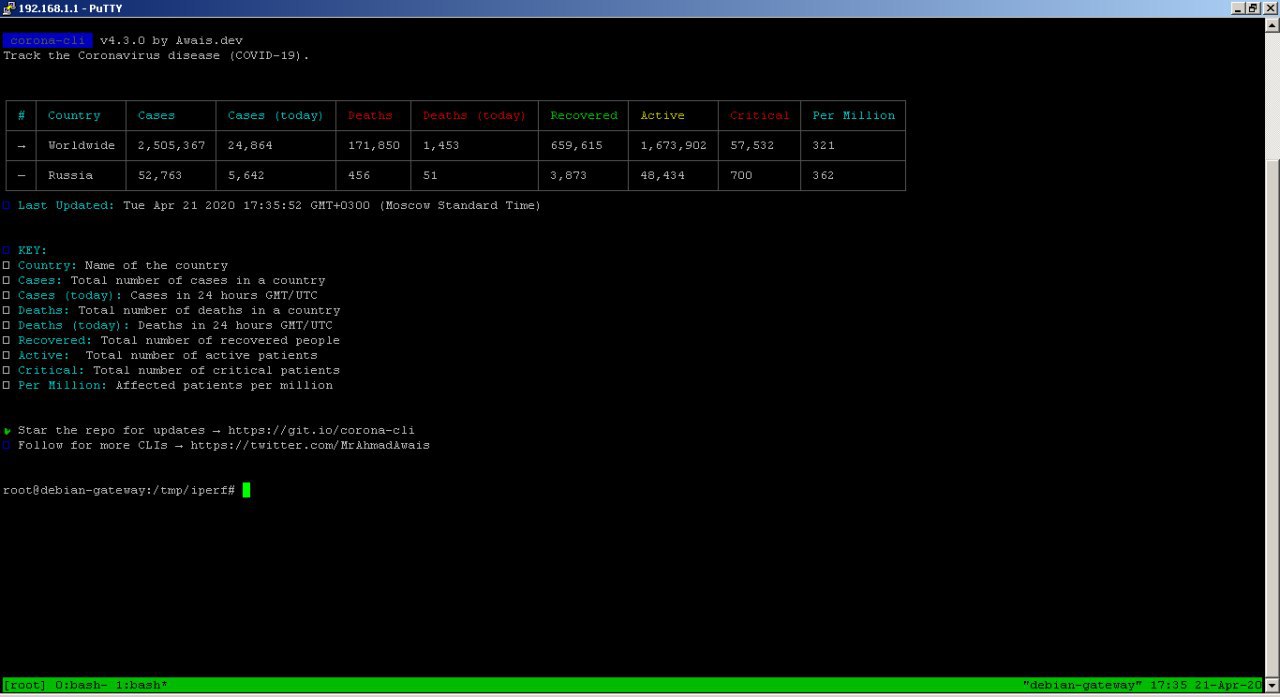Viewport: 1280px width, 697px height.
Task: Click tmux window 0:bash- in status bar
Action: [x=81, y=686]
